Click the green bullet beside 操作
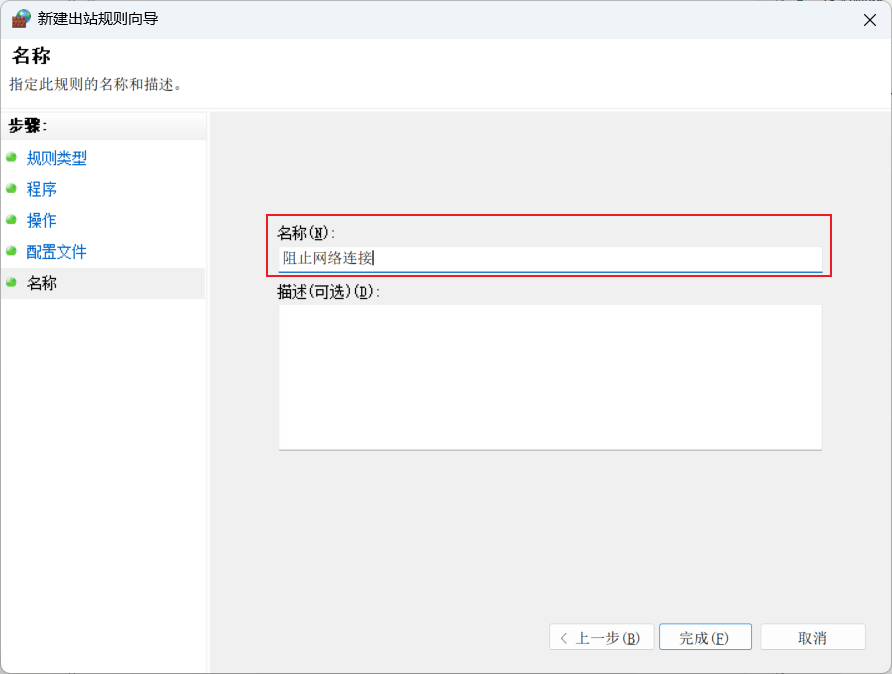This screenshot has height=674, width=892. click(11, 220)
